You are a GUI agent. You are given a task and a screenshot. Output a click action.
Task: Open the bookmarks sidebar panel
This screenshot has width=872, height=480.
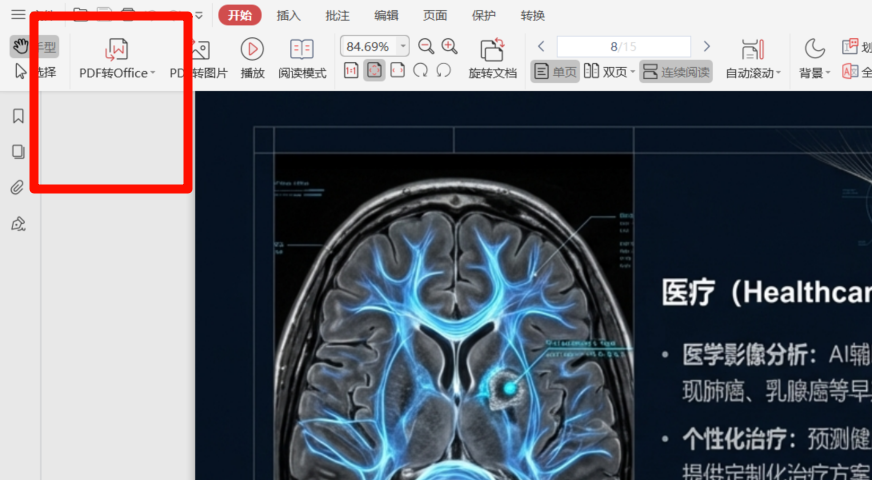coord(18,116)
